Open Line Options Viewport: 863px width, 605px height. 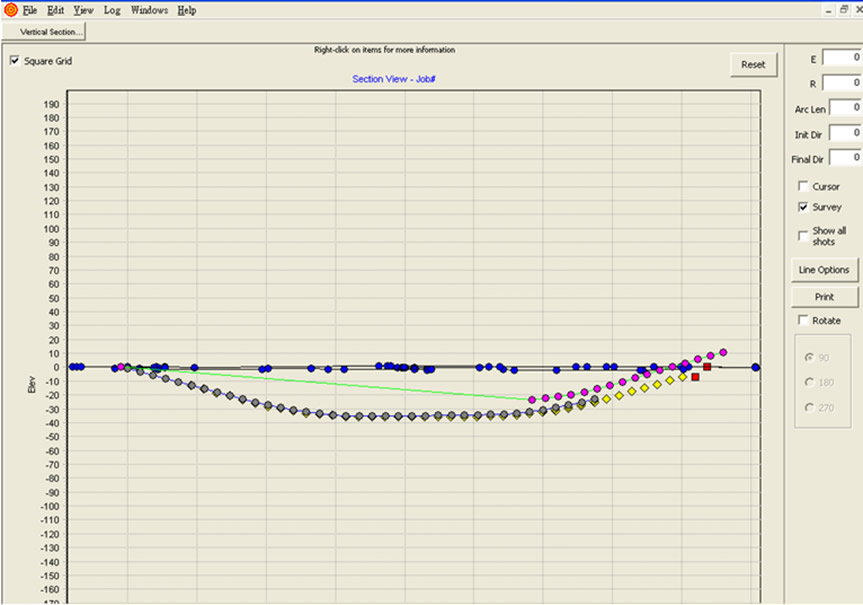click(x=824, y=270)
